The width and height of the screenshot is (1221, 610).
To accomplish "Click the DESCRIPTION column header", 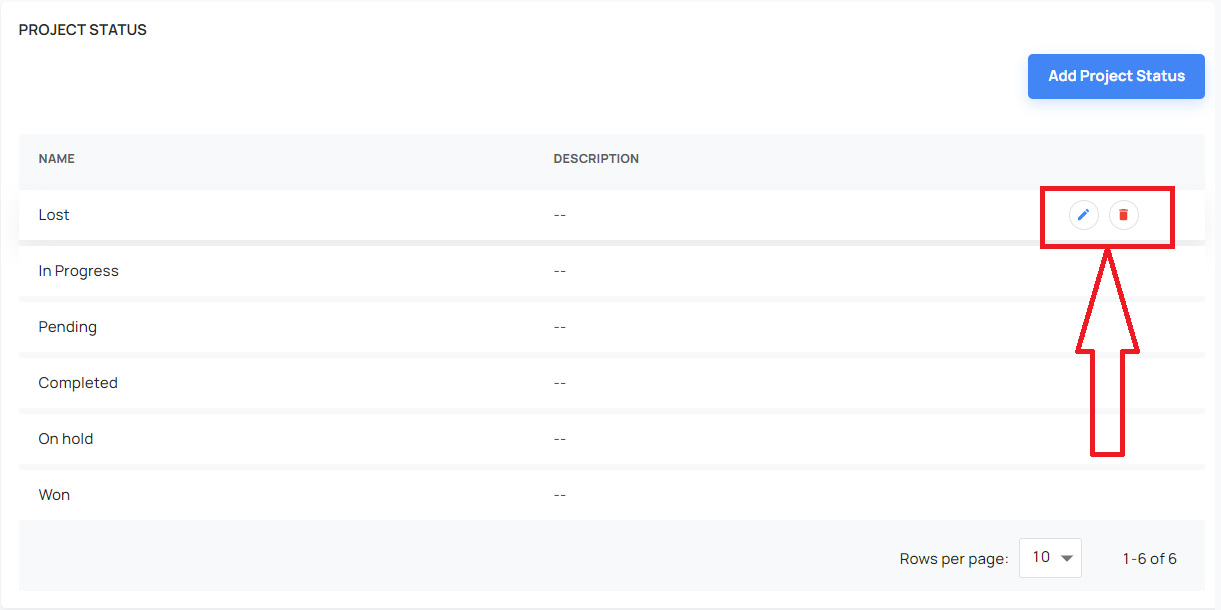I will click(596, 159).
